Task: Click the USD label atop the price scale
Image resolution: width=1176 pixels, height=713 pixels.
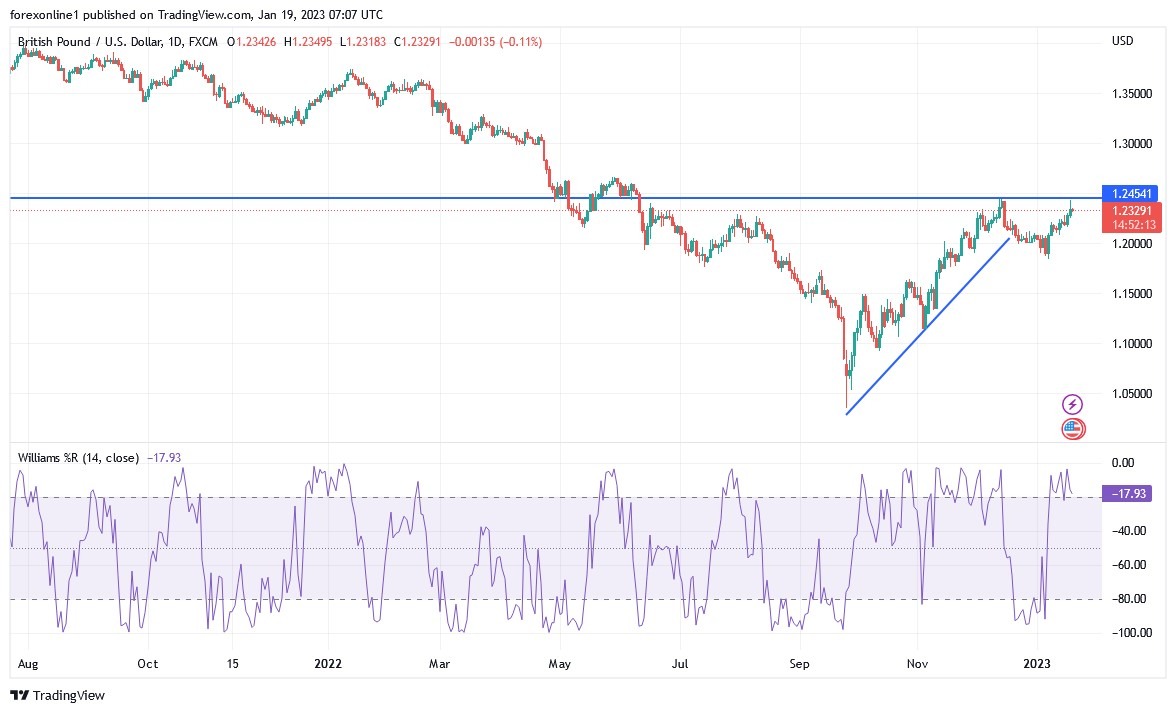Action: [1122, 41]
